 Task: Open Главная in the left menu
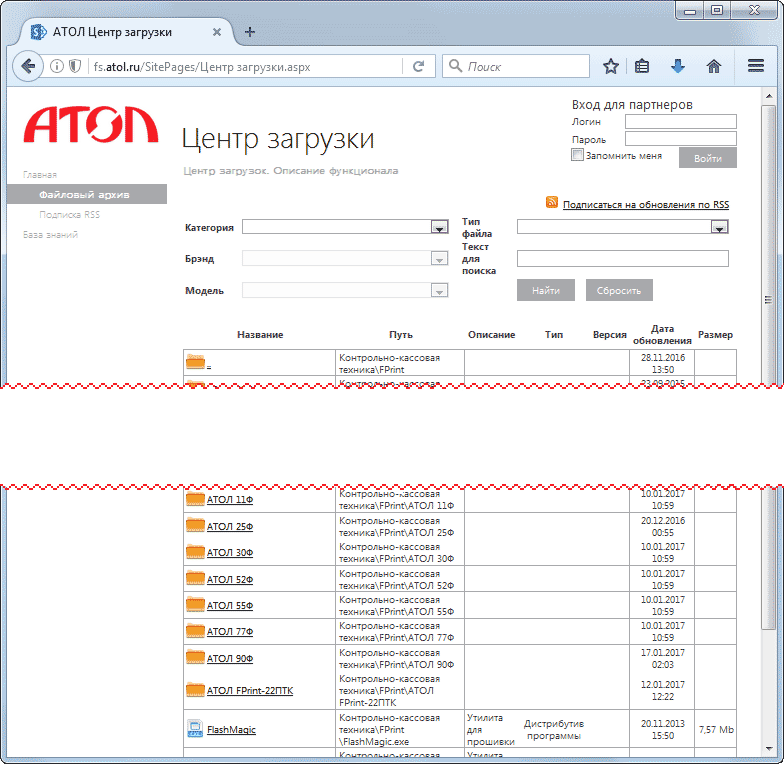[40, 174]
